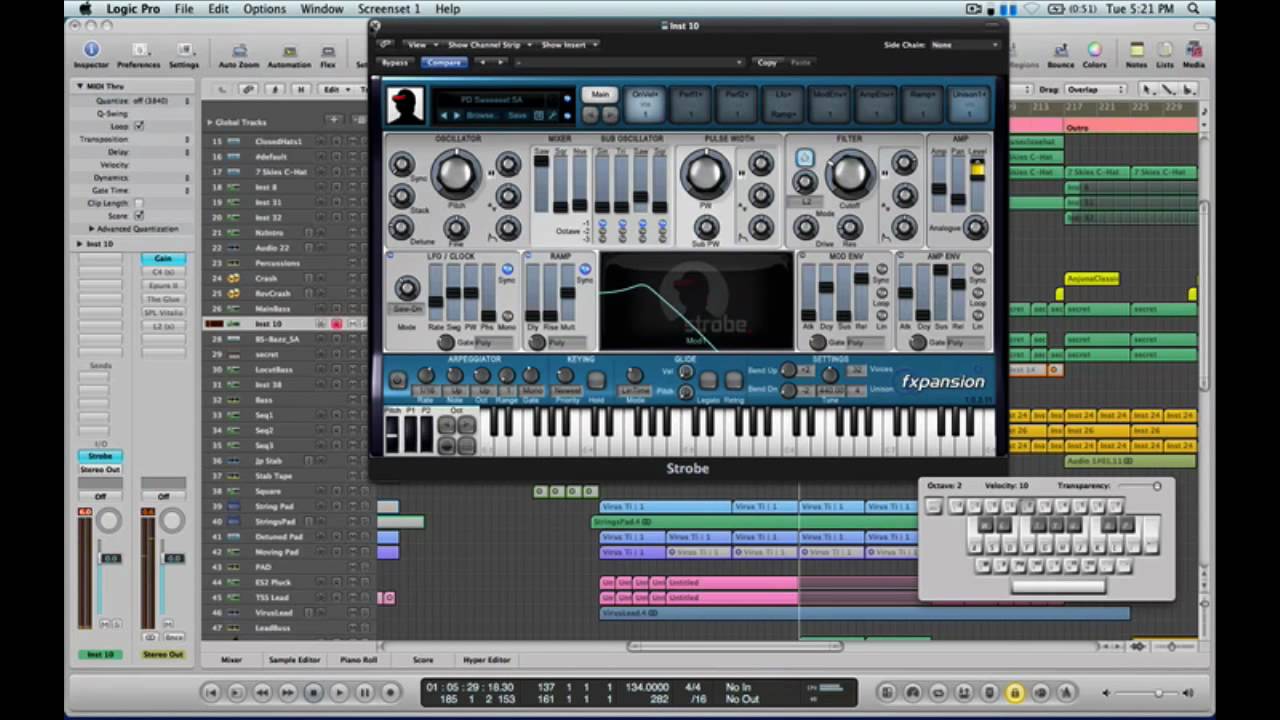Click Browse in the Strobe preset bar

click(480, 116)
